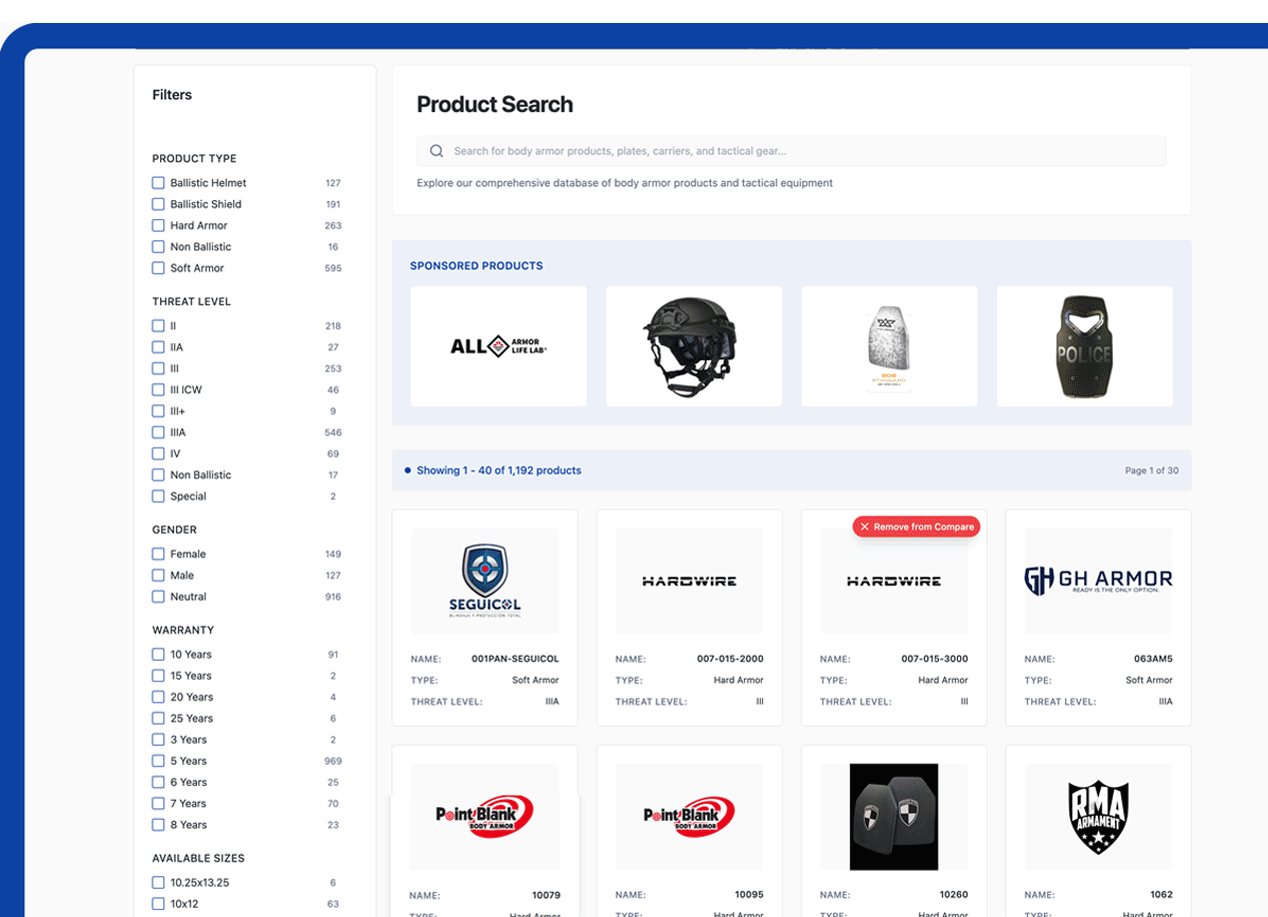
Task: Enable threat level III filter
Action: (158, 368)
